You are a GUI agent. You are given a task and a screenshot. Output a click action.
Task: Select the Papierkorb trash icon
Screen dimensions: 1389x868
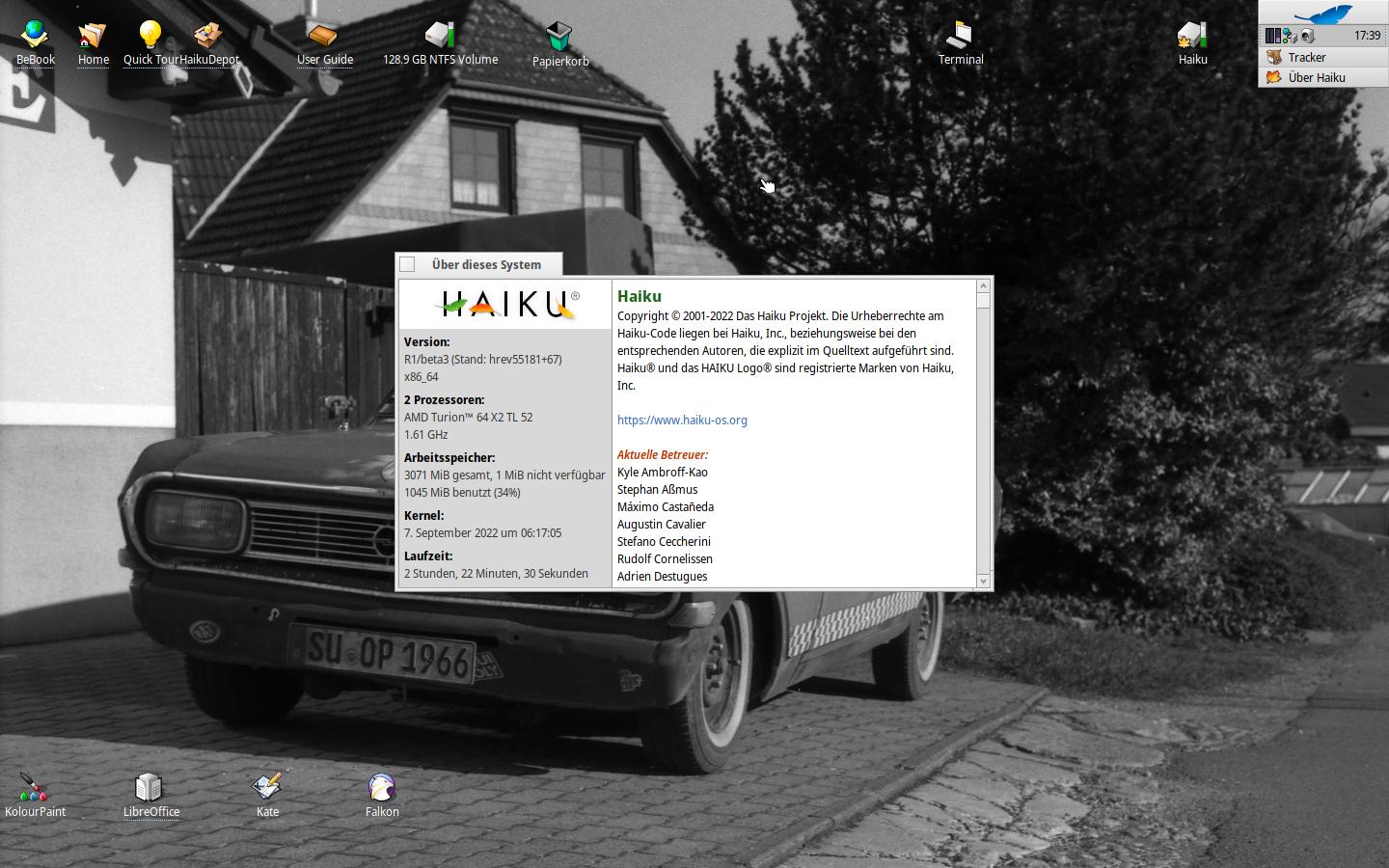coord(559,38)
